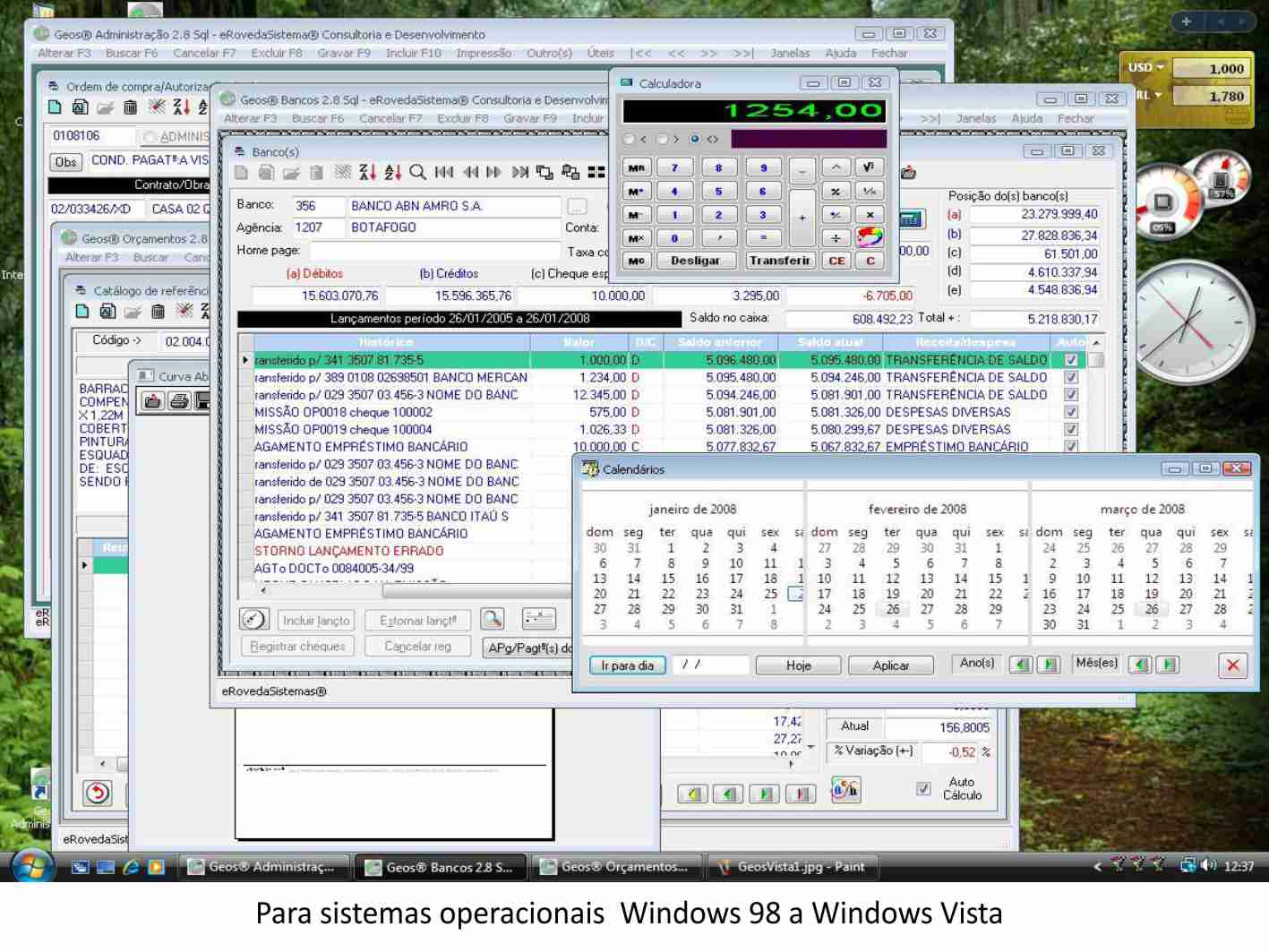Click the calculator multiplication key

tap(870, 215)
